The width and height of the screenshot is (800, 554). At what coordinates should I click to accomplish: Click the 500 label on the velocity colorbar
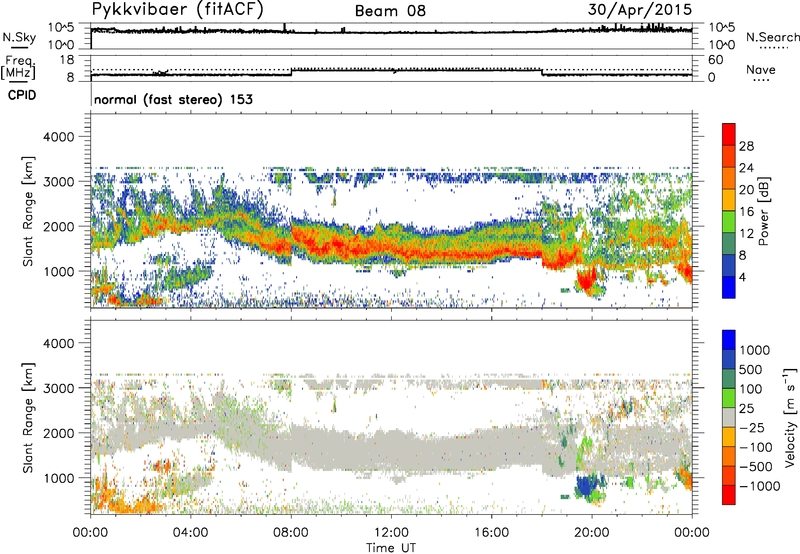(x=753, y=370)
